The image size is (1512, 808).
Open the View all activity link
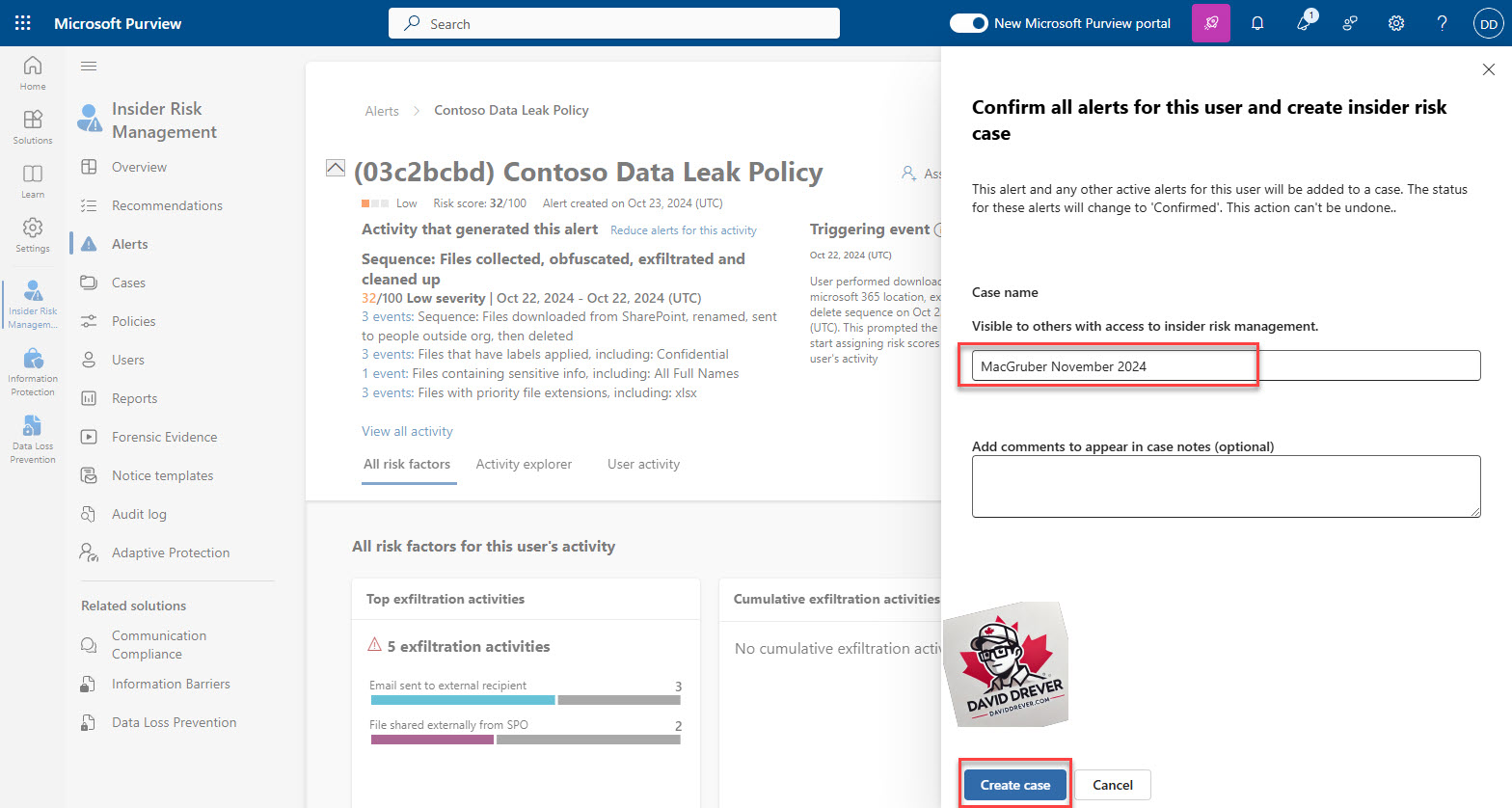click(x=407, y=431)
